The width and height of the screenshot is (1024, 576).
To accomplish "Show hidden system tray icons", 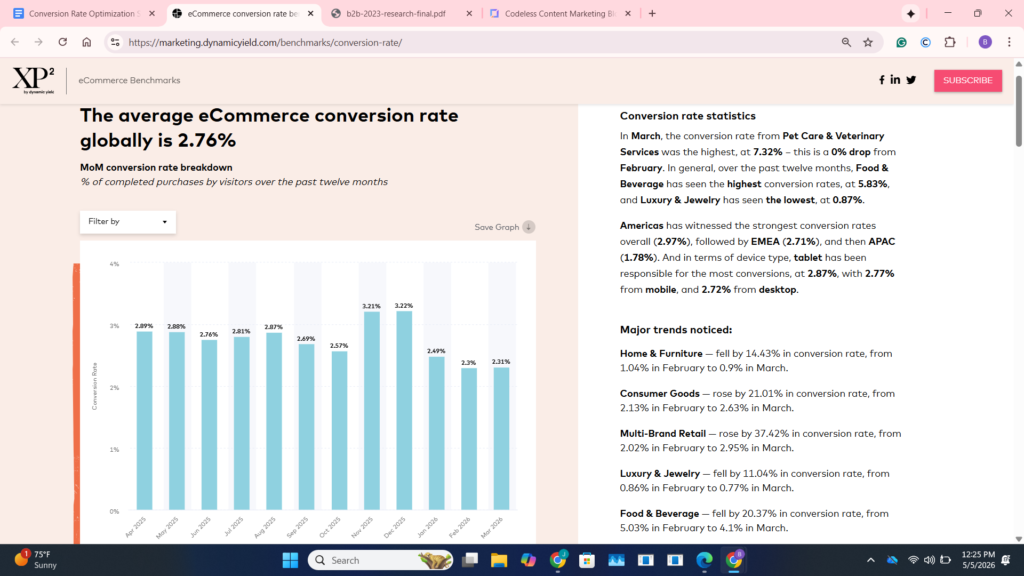I will coord(871,560).
